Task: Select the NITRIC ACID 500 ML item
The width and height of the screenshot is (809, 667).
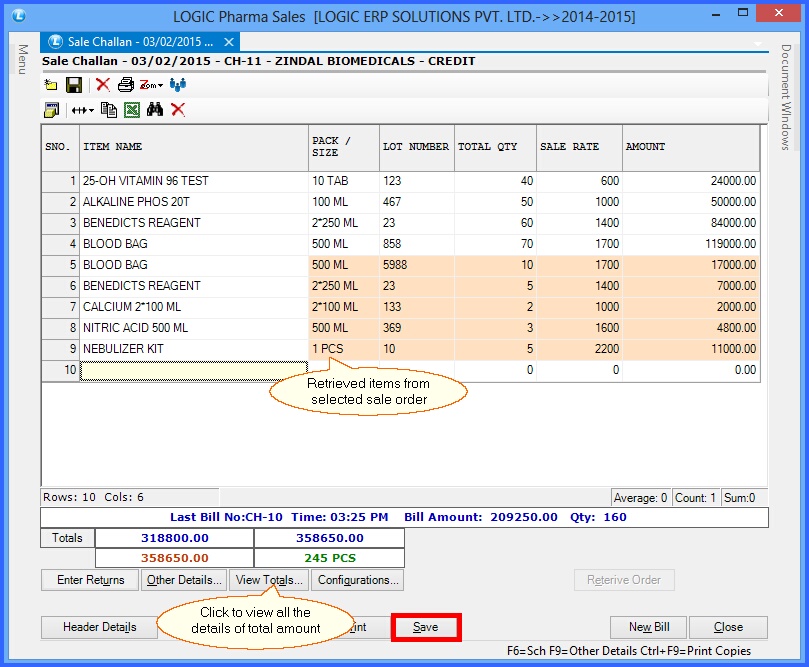Action: pos(194,328)
